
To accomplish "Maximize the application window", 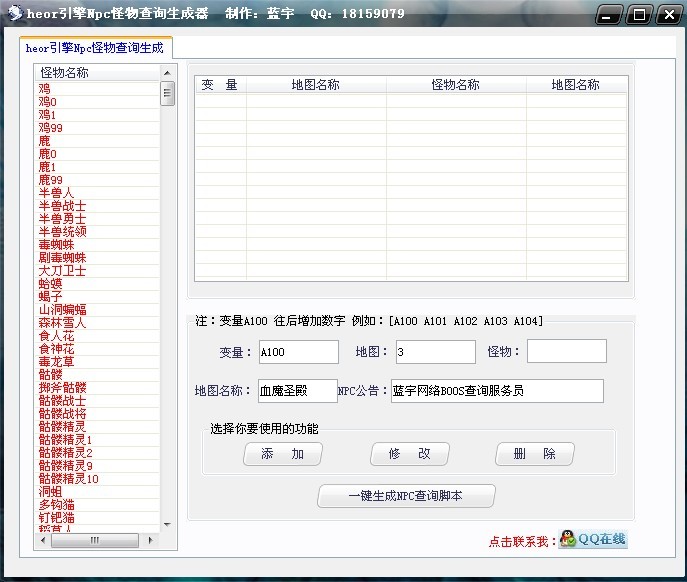I will 640,14.
